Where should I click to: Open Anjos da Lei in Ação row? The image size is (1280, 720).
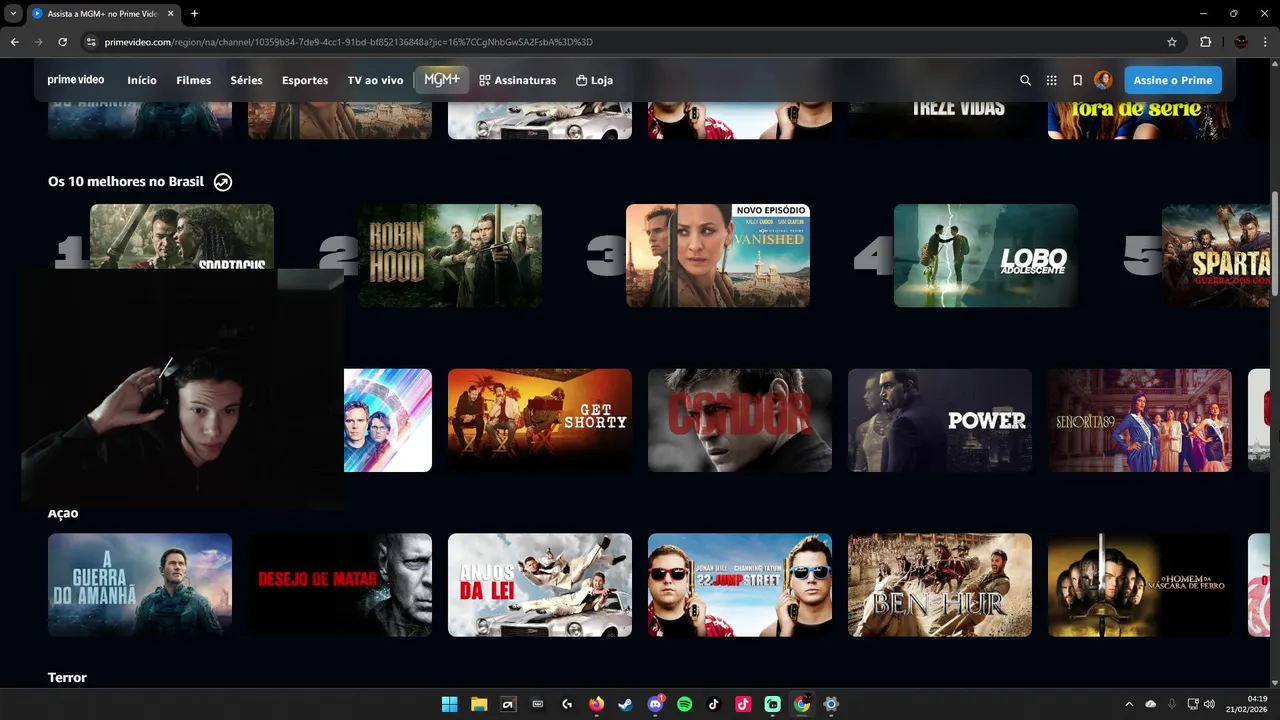point(540,585)
